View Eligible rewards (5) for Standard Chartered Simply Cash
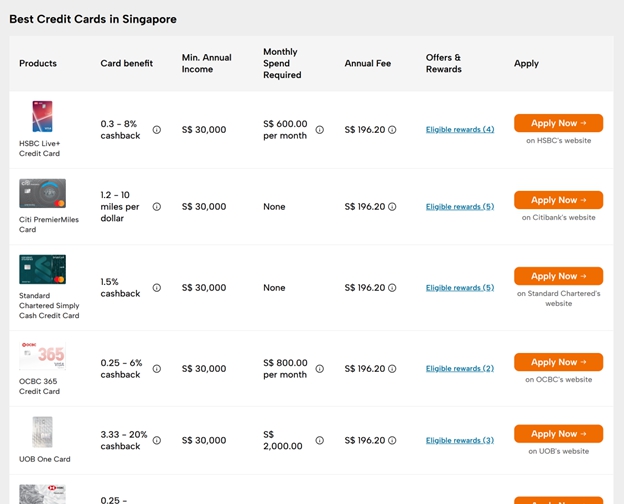Screen dimensions: 624x504 tap(460, 287)
